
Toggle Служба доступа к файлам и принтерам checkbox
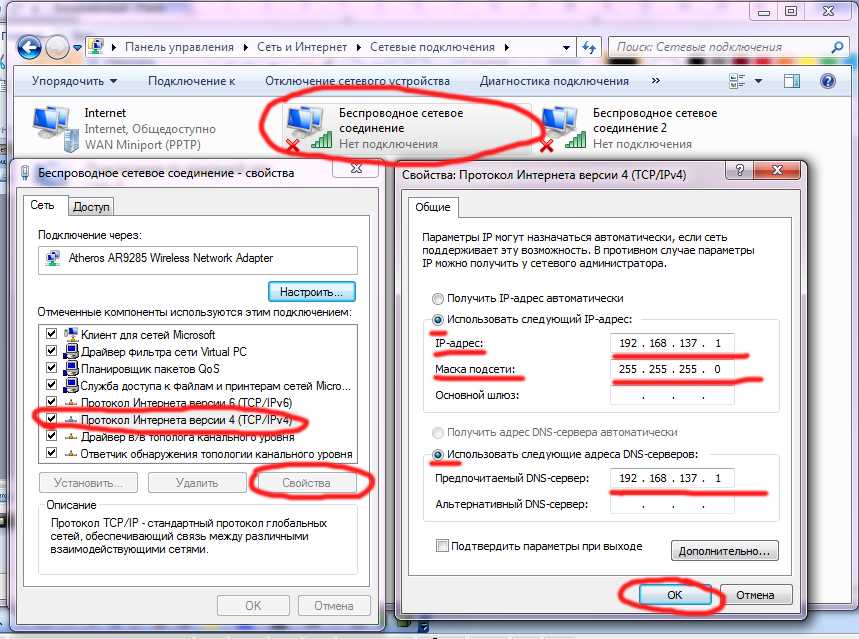click(51, 385)
